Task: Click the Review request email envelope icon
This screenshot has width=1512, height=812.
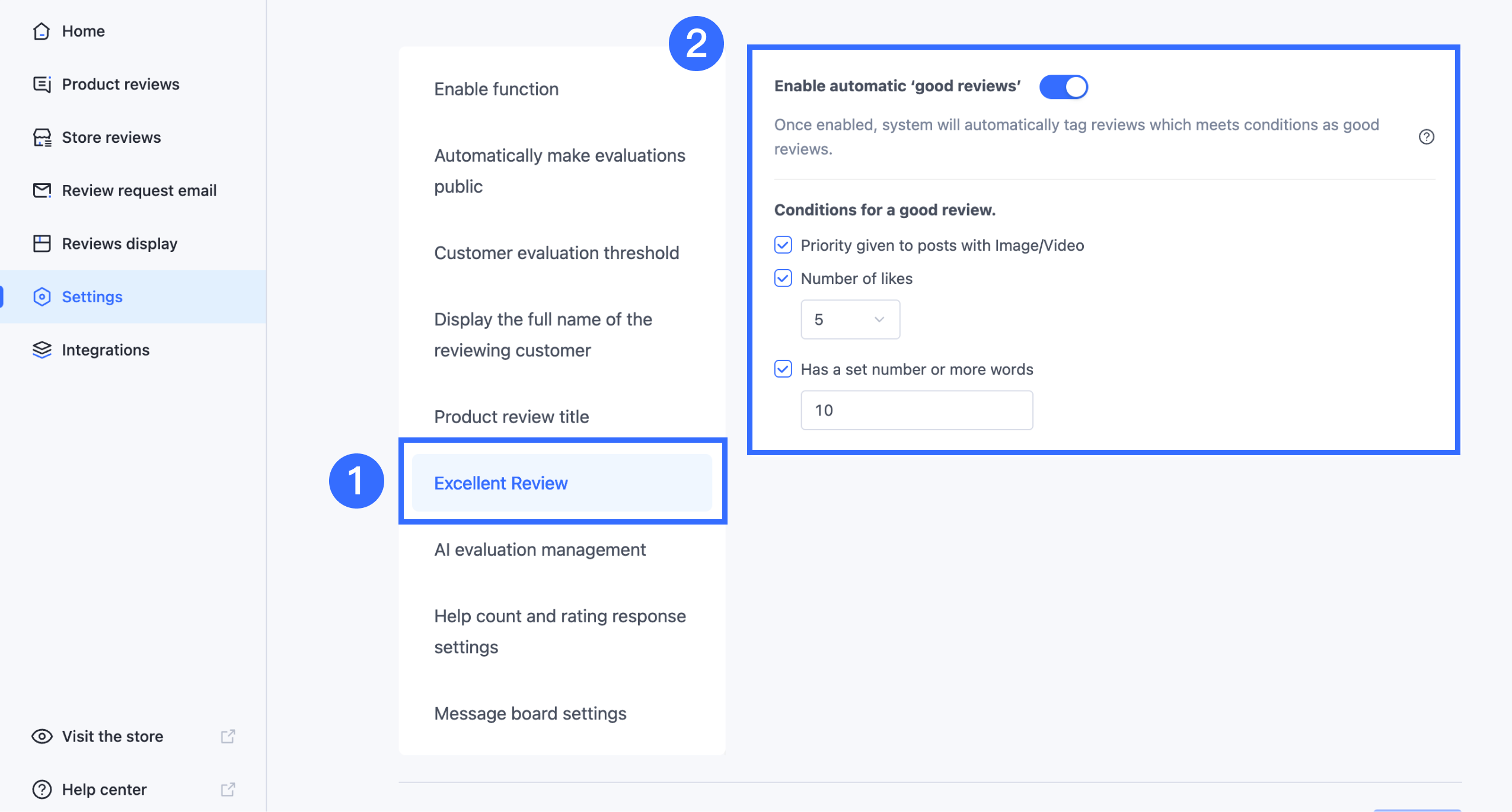Action: [x=42, y=190]
